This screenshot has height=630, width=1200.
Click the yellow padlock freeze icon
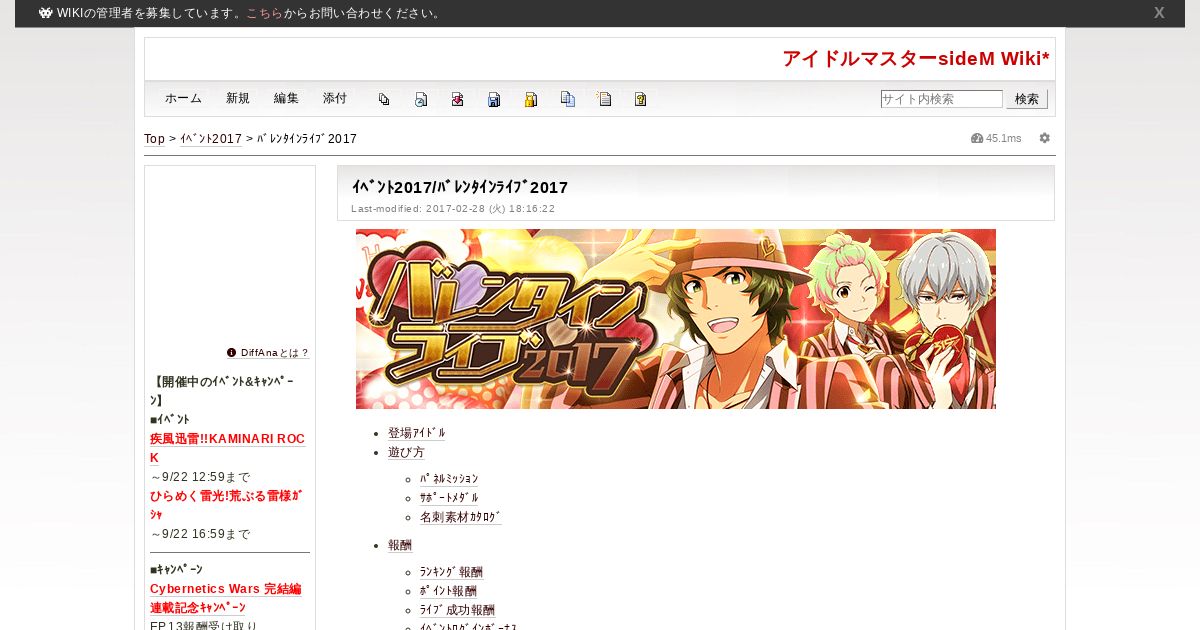click(531, 99)
